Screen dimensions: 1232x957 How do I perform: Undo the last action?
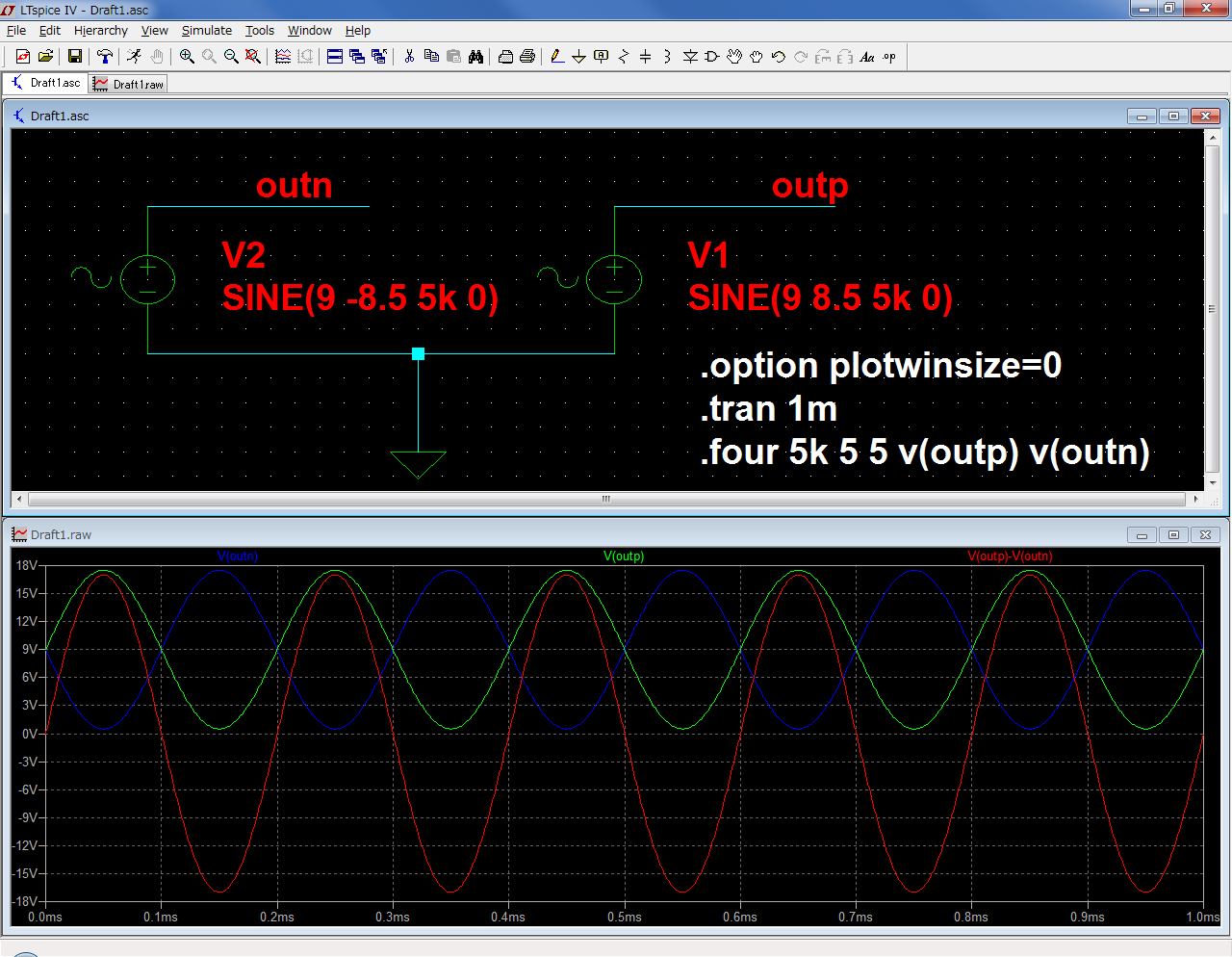click(x=779, y=57)
